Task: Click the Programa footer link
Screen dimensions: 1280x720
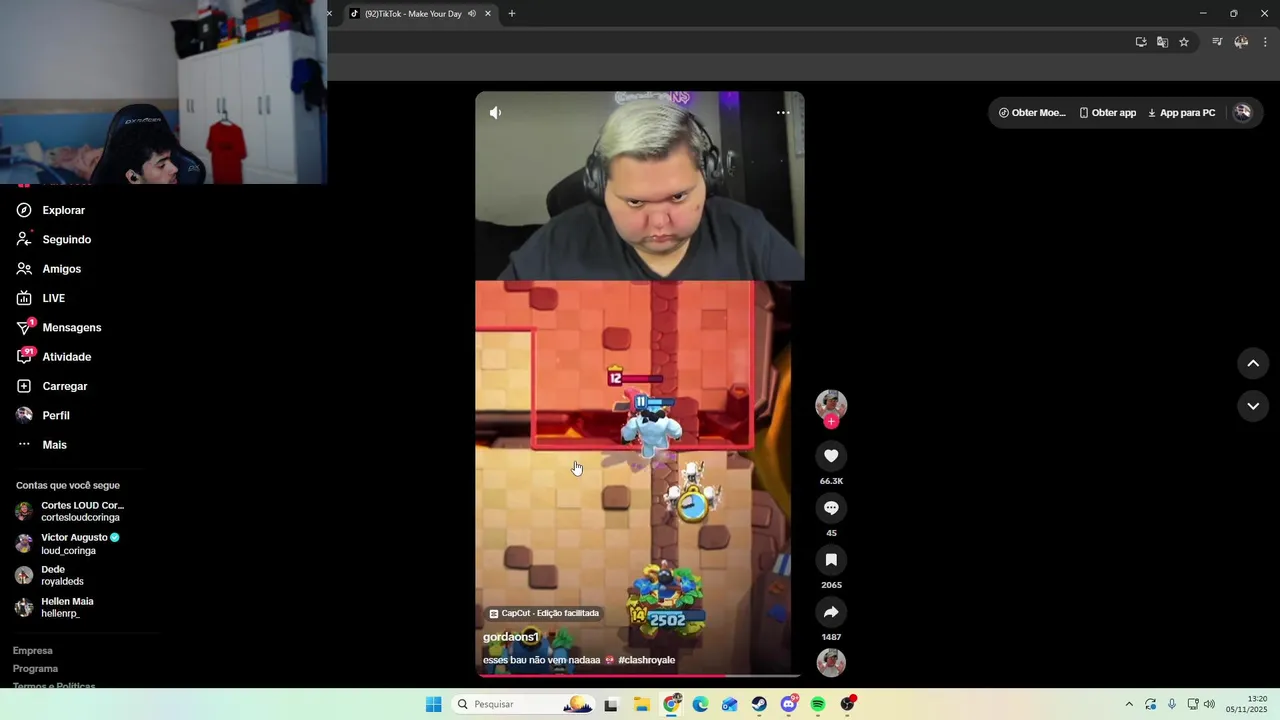Action: pos(35,669)
